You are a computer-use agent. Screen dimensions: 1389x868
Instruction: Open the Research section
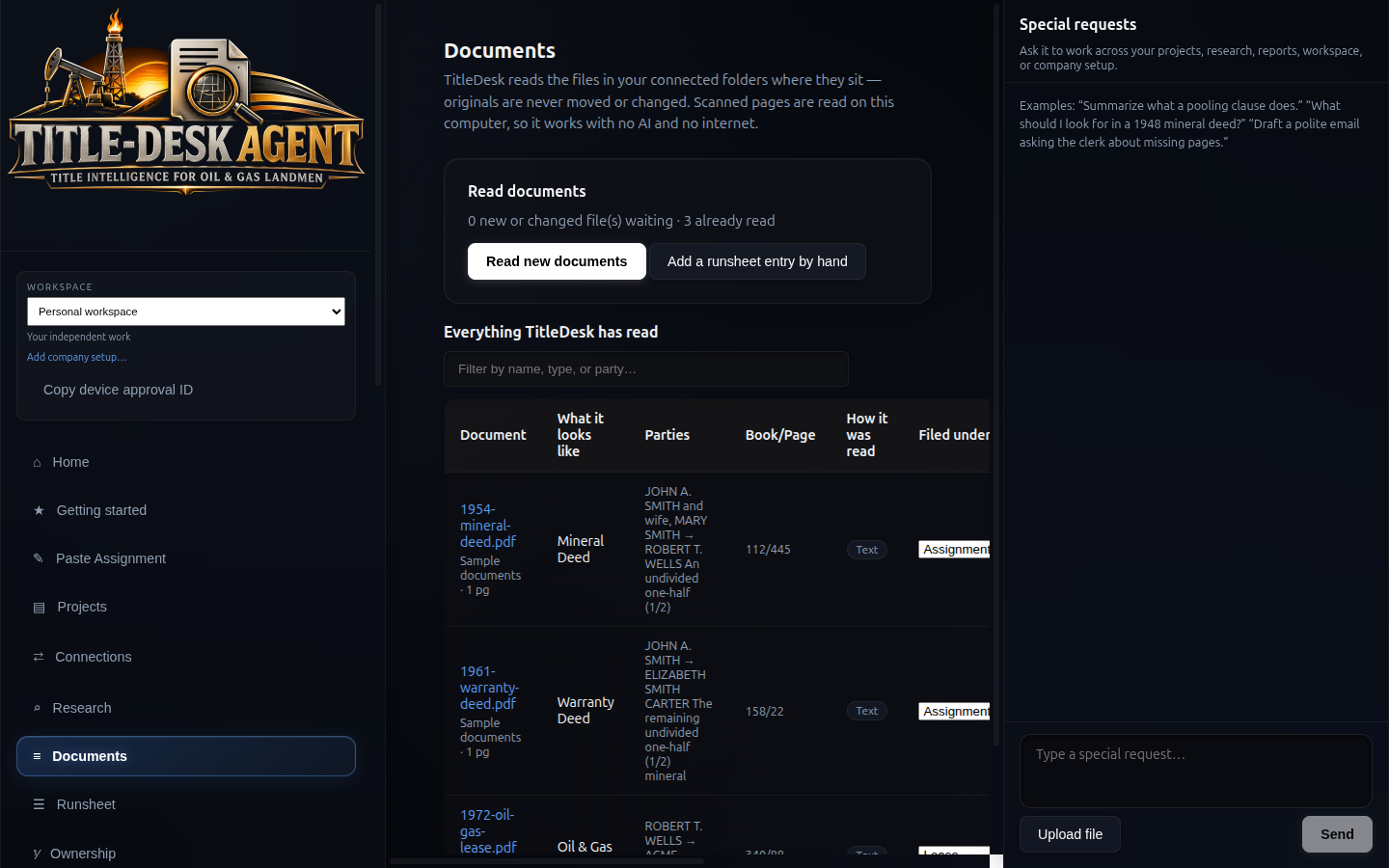(x=186, y=708)
